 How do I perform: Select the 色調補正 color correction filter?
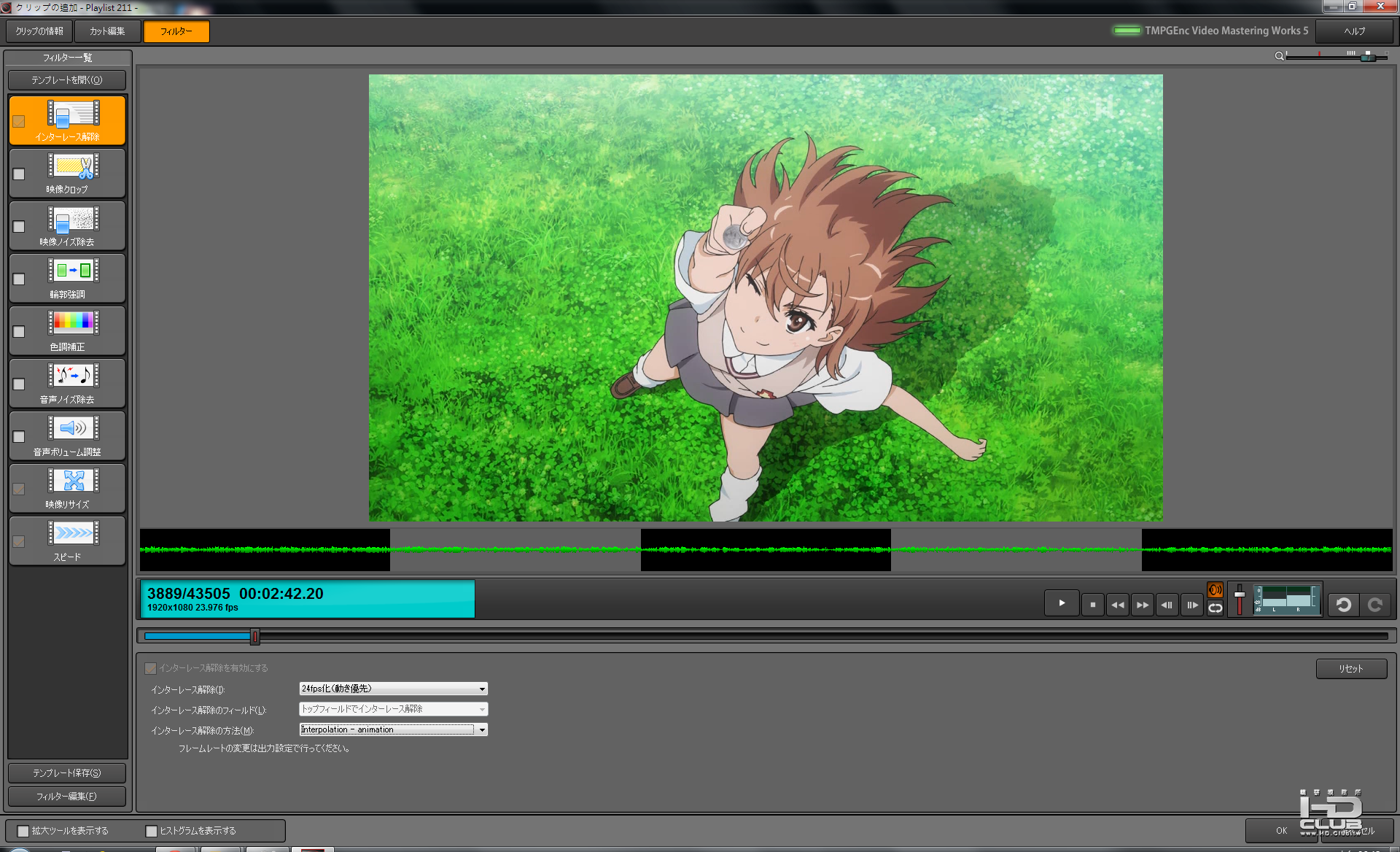coord(67,330)
